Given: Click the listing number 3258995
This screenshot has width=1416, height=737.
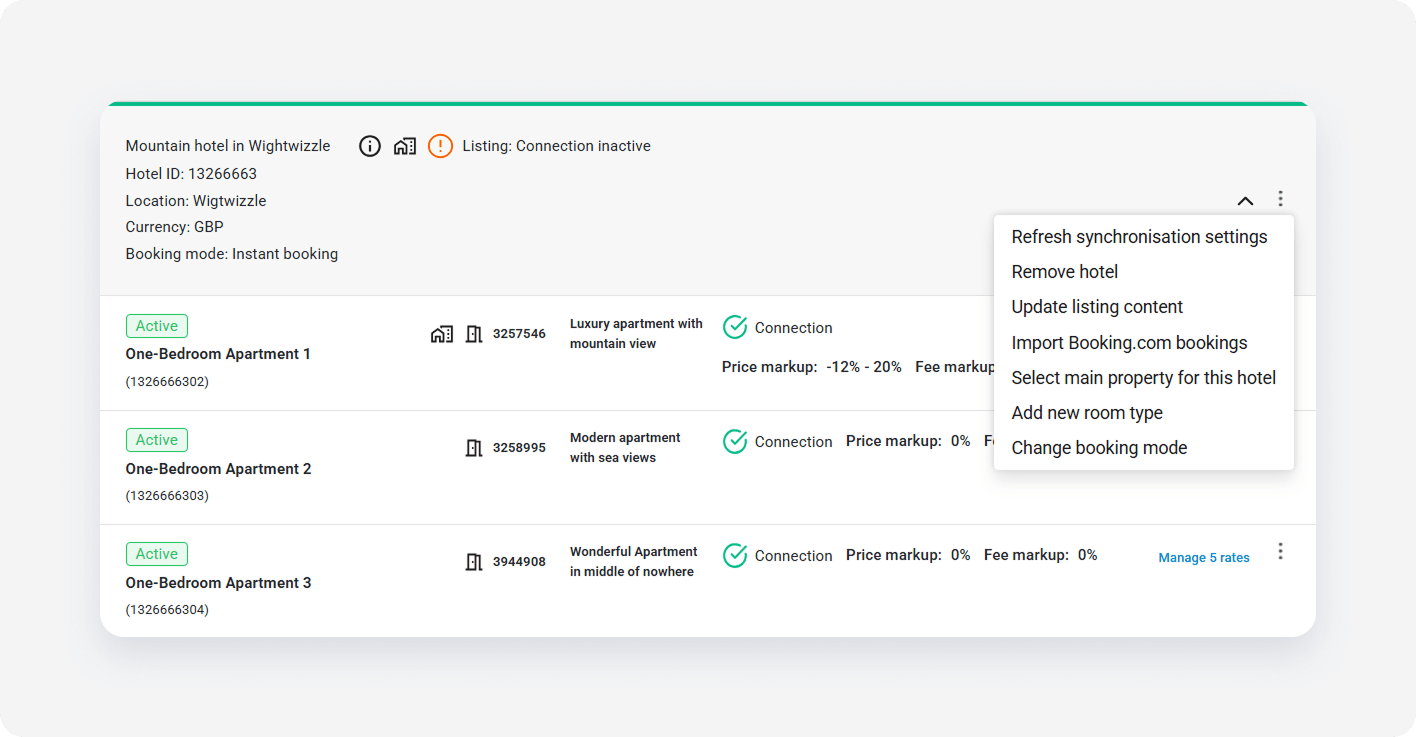Looking at the screenshot, I should [519, 448].
